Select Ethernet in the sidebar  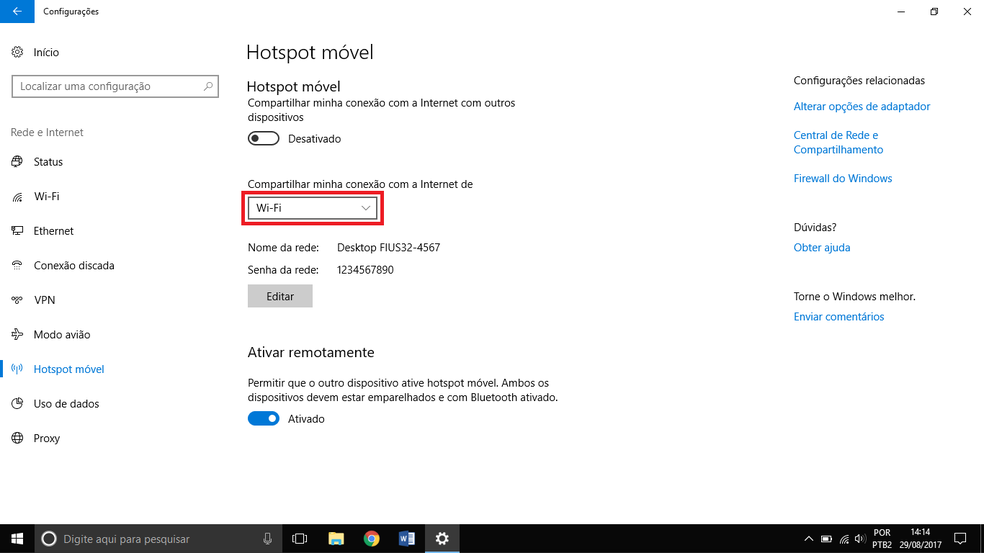(x=53, y=231)
